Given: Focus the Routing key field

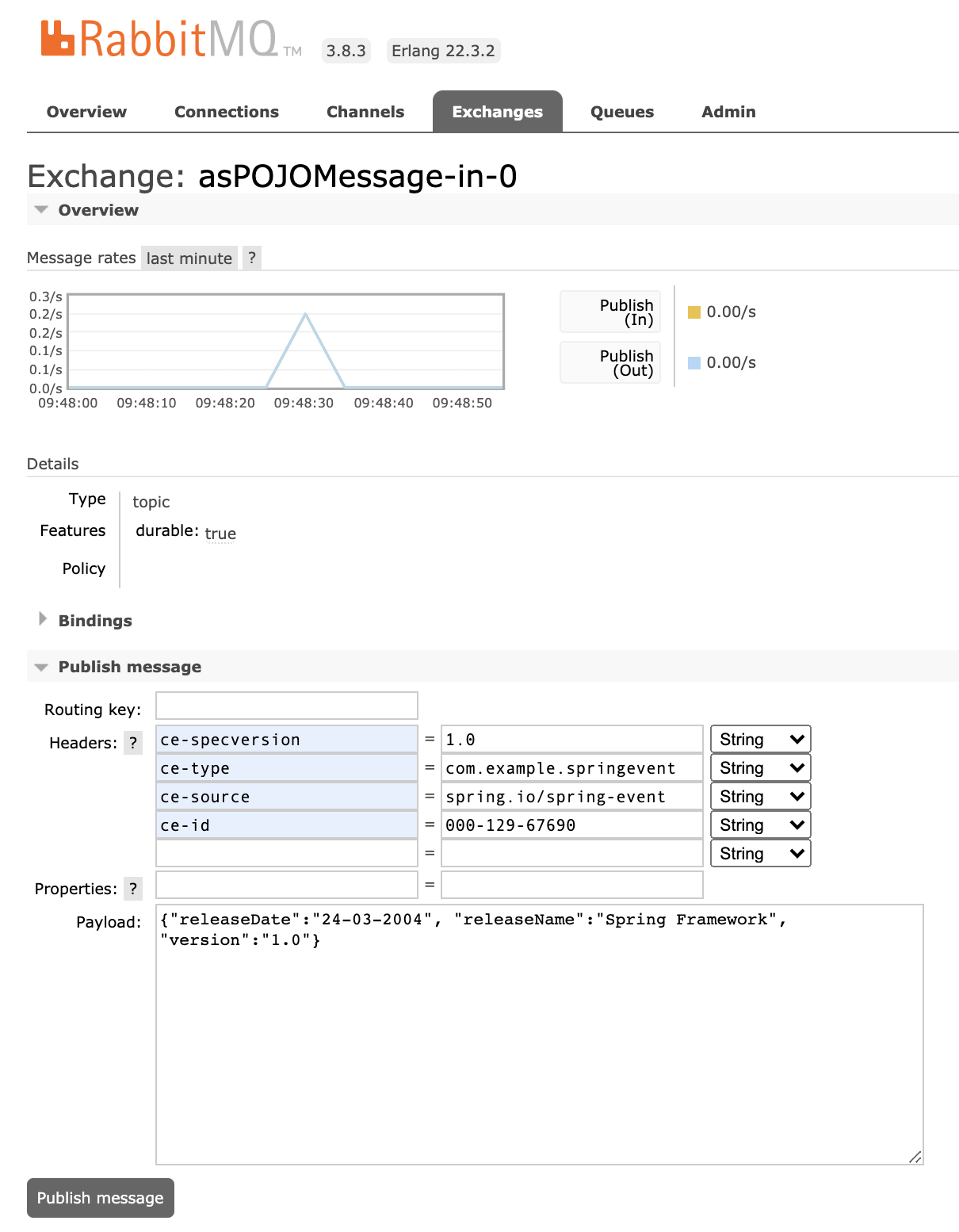Looking at the screenshot, I should pos(287,706).
